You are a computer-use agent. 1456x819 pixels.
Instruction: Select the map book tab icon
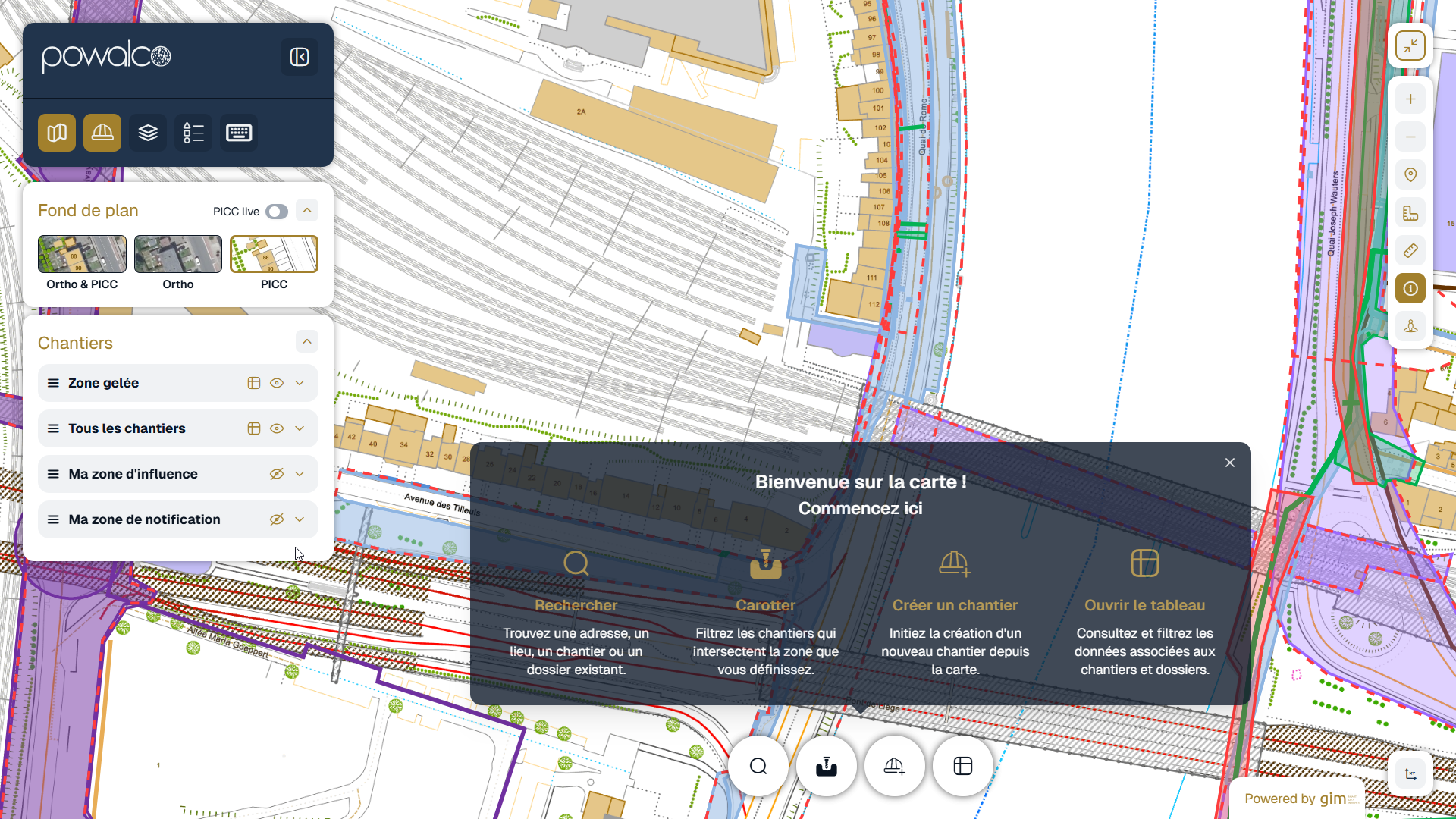tap(57, 133)
